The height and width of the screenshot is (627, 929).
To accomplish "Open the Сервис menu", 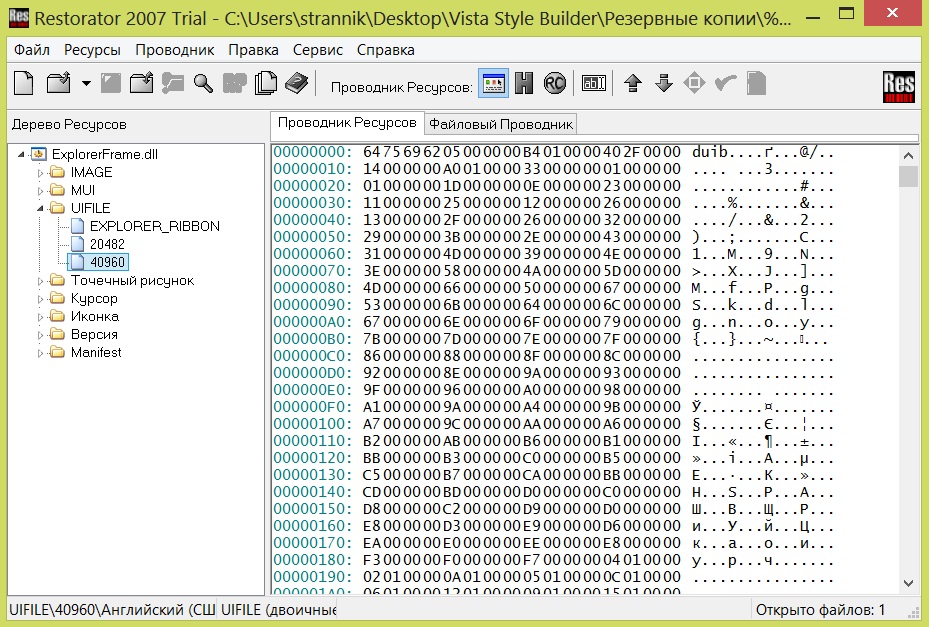I will (x=318, y=49).
